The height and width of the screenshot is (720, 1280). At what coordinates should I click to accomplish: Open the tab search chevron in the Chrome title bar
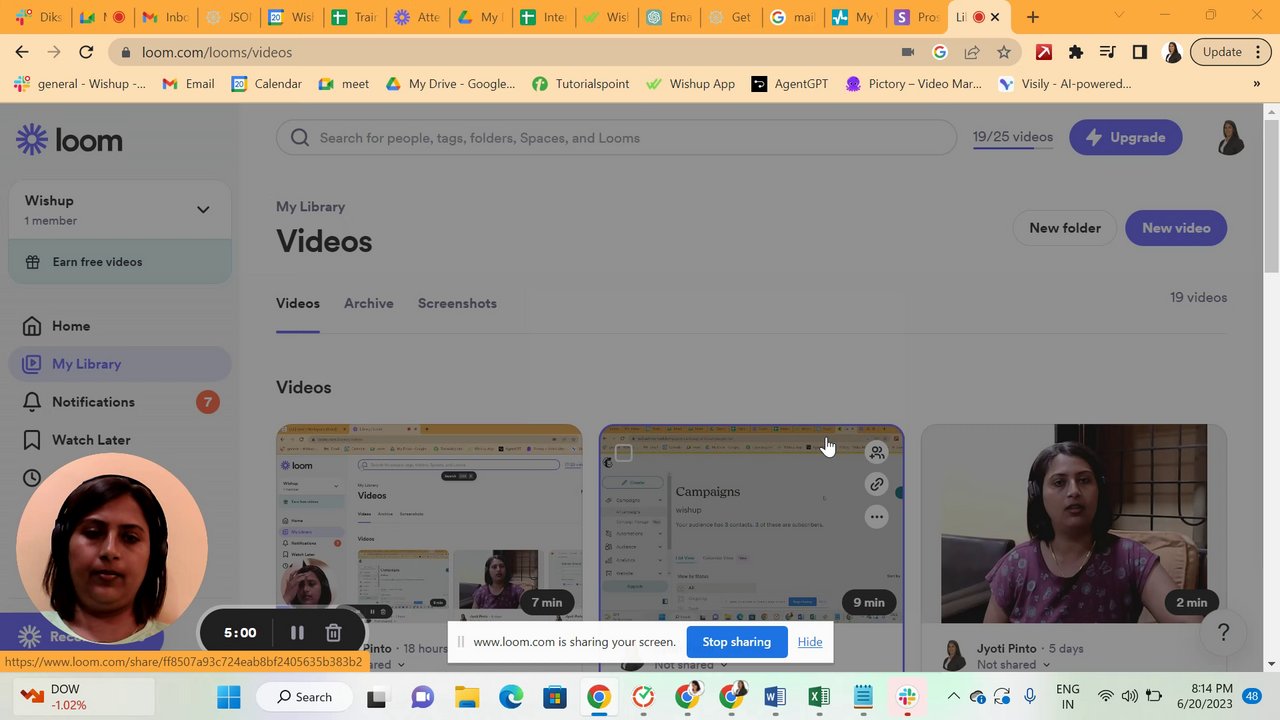[1118, 15]
